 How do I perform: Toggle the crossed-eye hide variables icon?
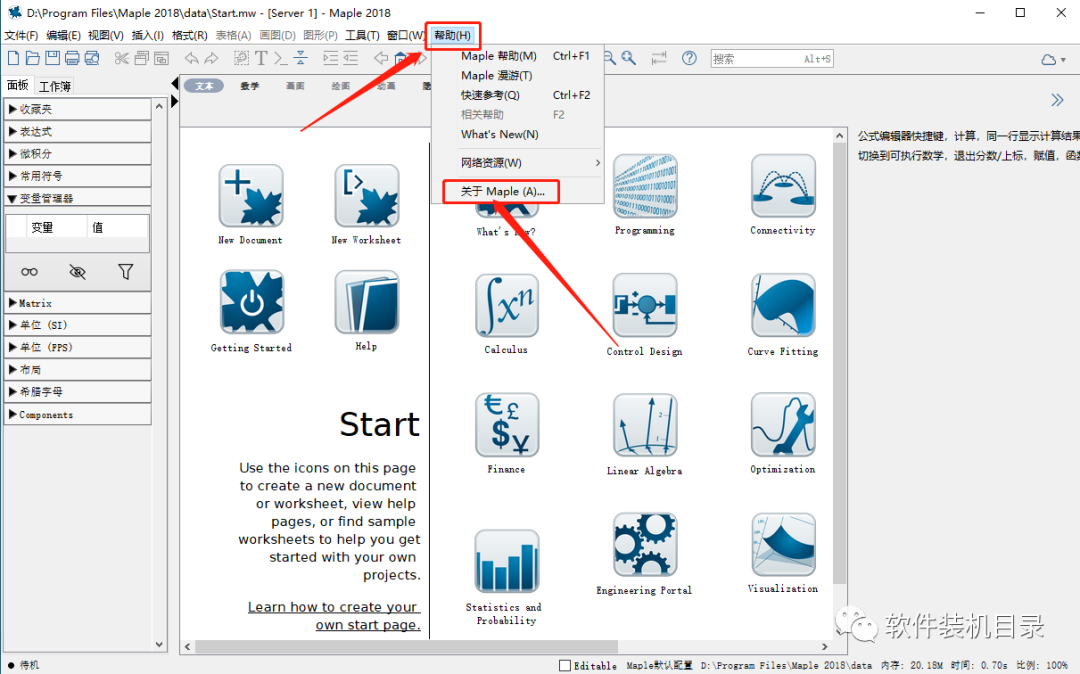coord(77,272)
